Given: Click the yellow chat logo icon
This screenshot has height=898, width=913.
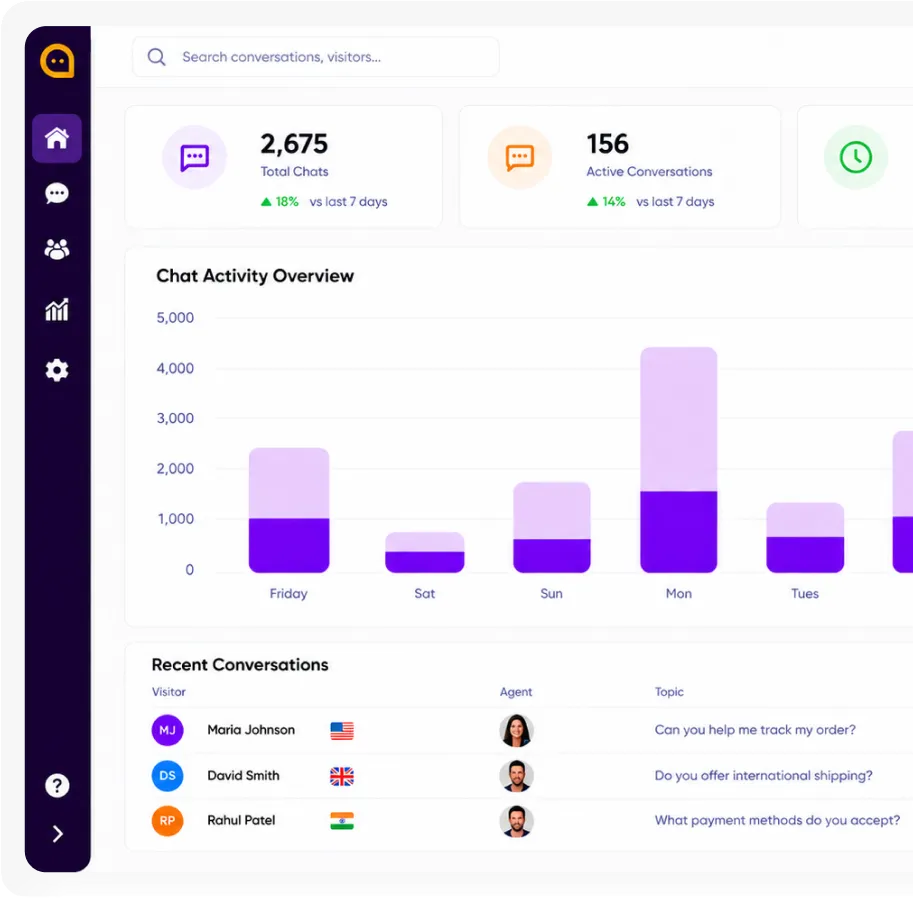Looking at the screenshot, I should click(x=57, y=61).
